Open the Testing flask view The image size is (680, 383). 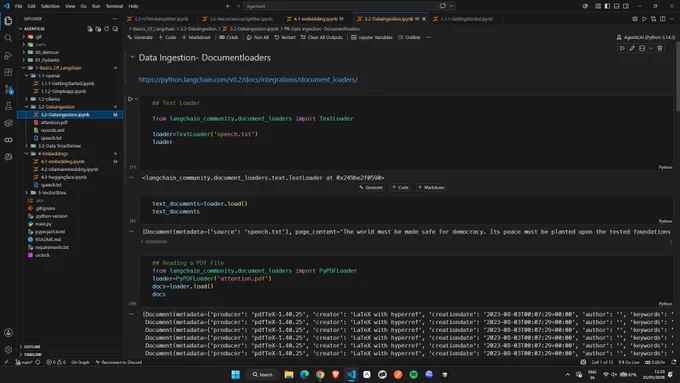(8, 106)
